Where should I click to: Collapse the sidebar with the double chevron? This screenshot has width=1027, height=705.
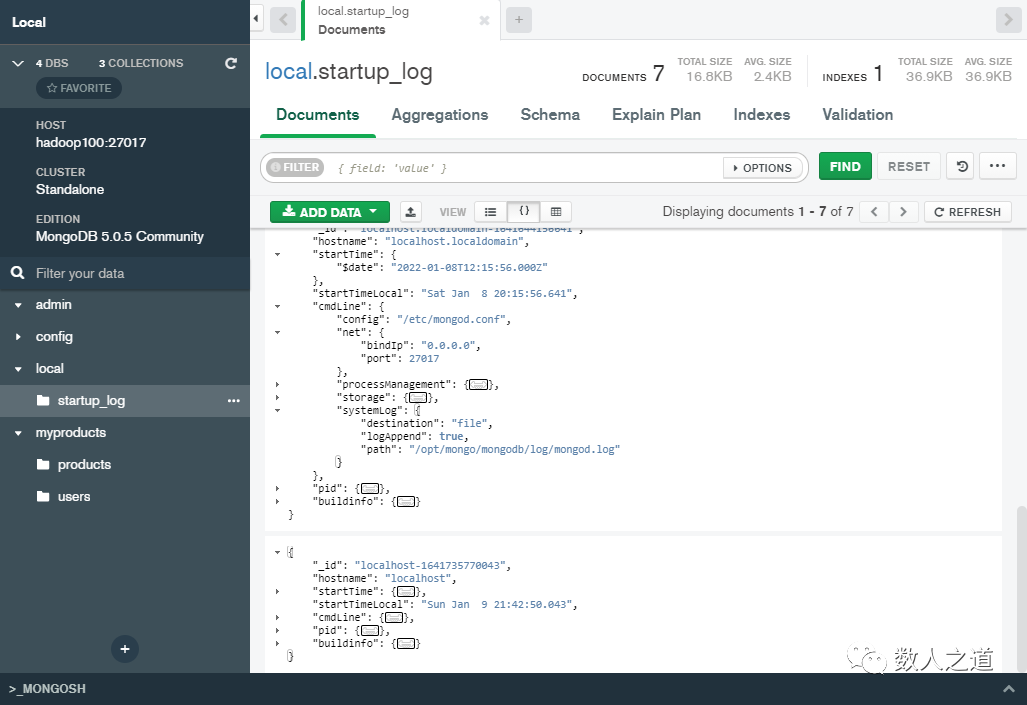tap(256, 18)
